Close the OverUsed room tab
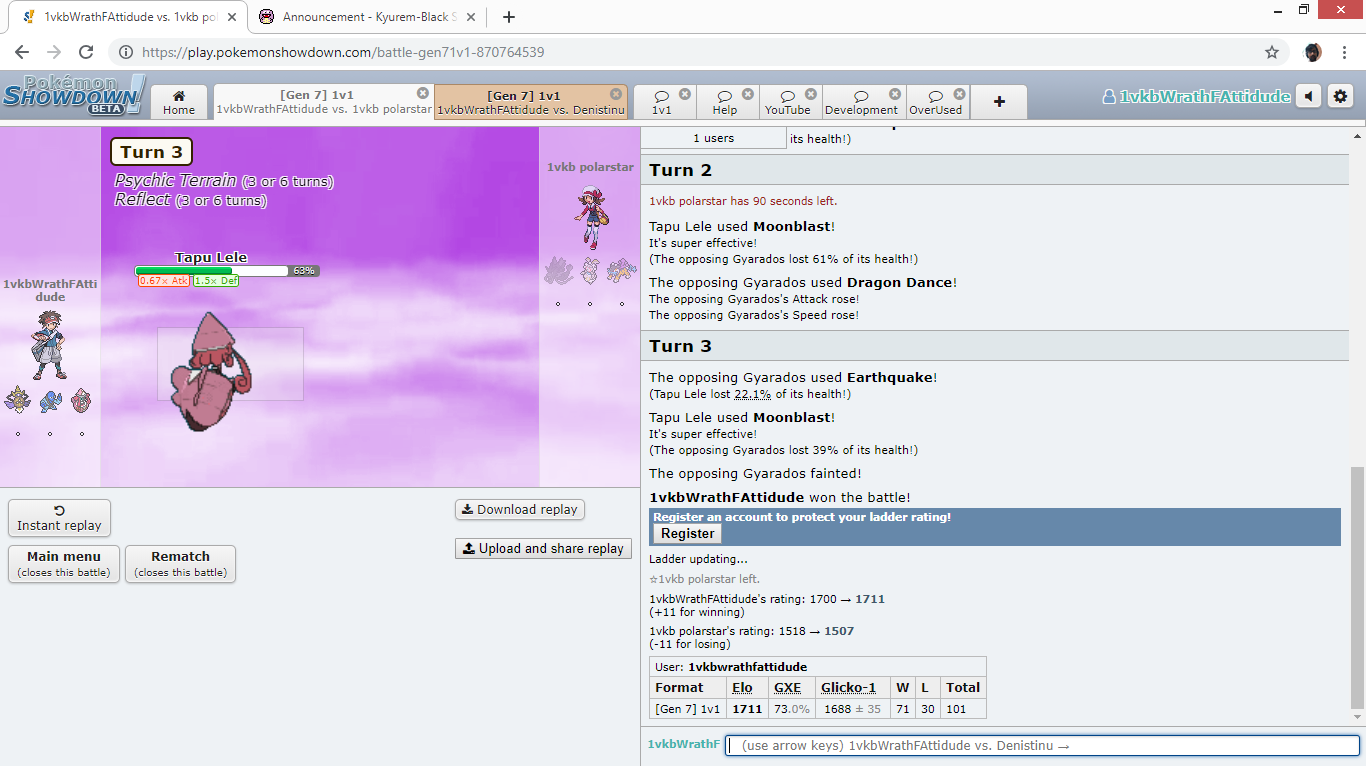Screen dimensions: 1372x766 coord(958,94)
